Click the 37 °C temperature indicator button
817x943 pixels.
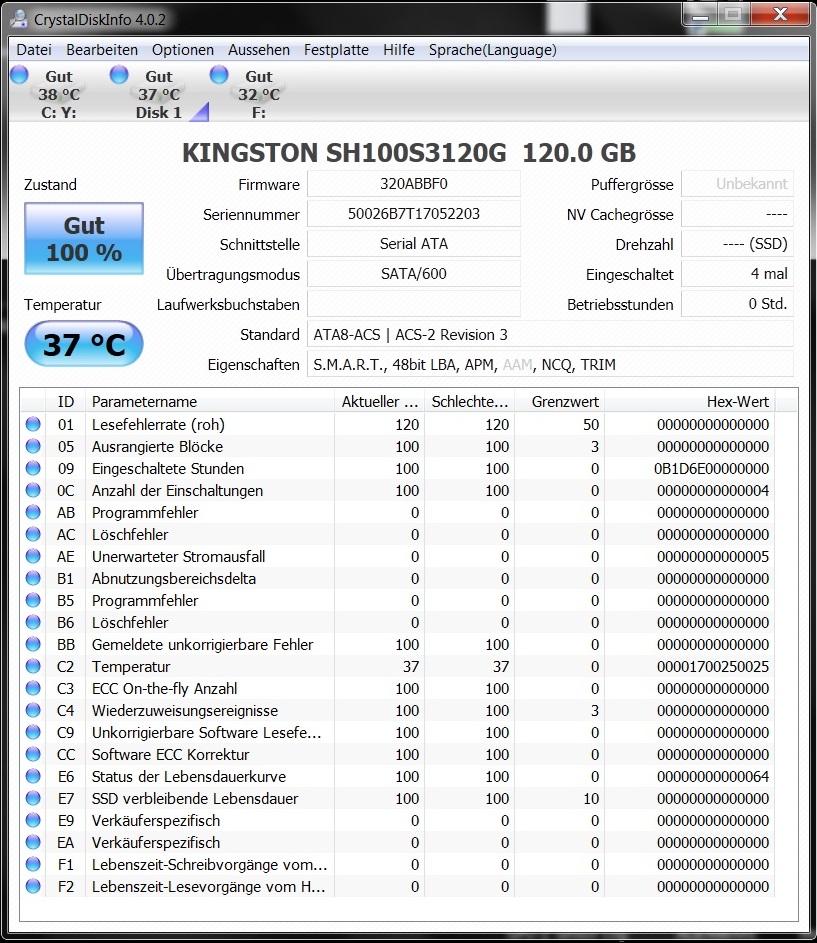point(84,344)
